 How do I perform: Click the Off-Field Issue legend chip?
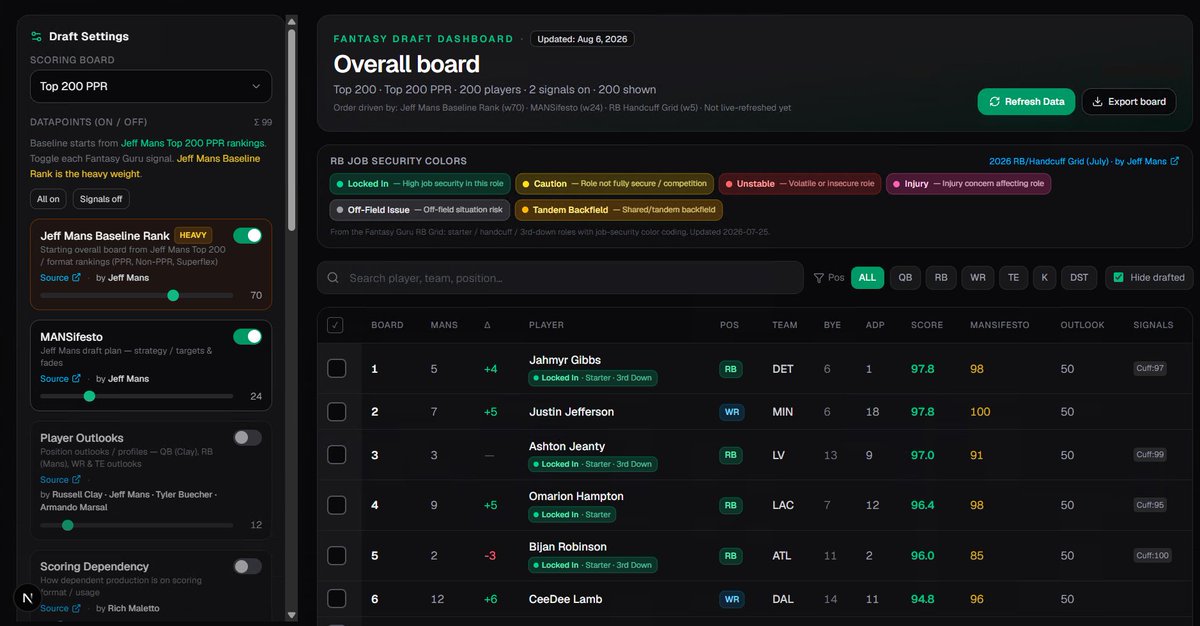(x=420, y=210)
